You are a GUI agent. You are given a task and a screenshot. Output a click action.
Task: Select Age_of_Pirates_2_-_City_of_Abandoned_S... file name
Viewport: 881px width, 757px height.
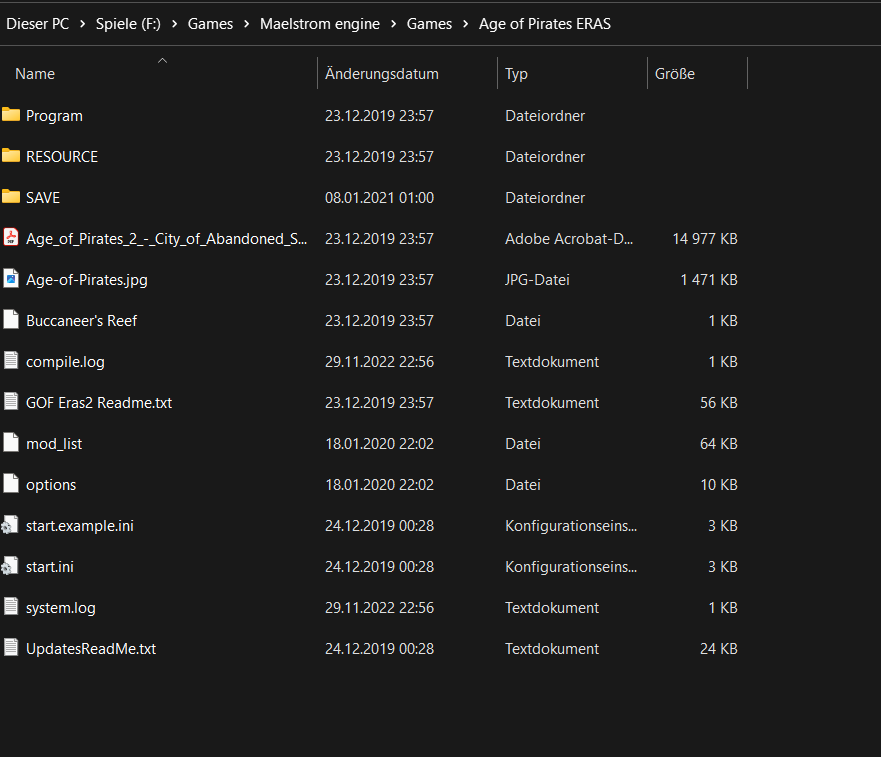pyautogui.click(x=166, y=239)
